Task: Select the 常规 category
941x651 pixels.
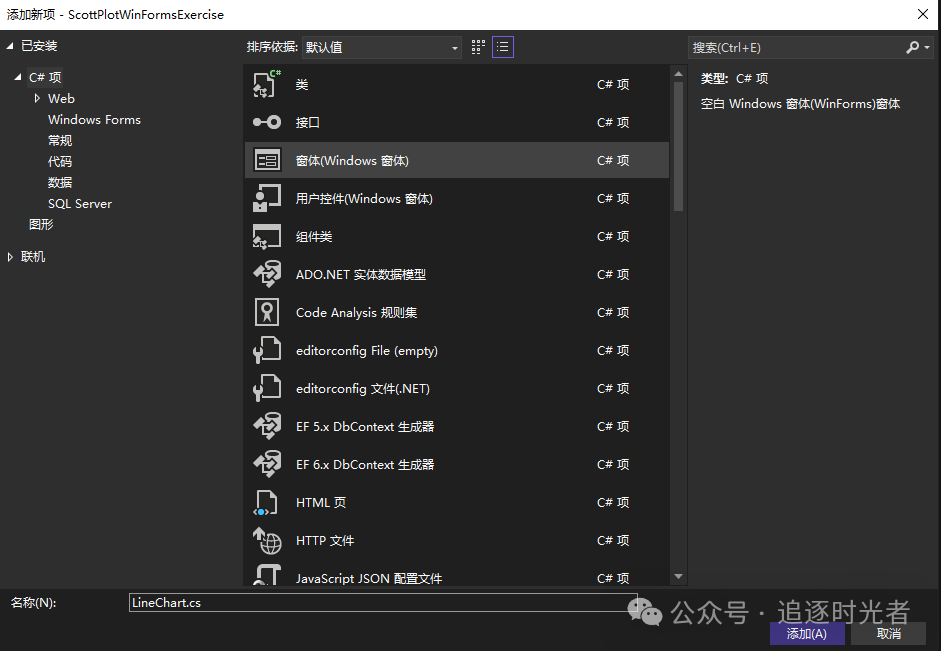Action: click(x=60, y=140)
